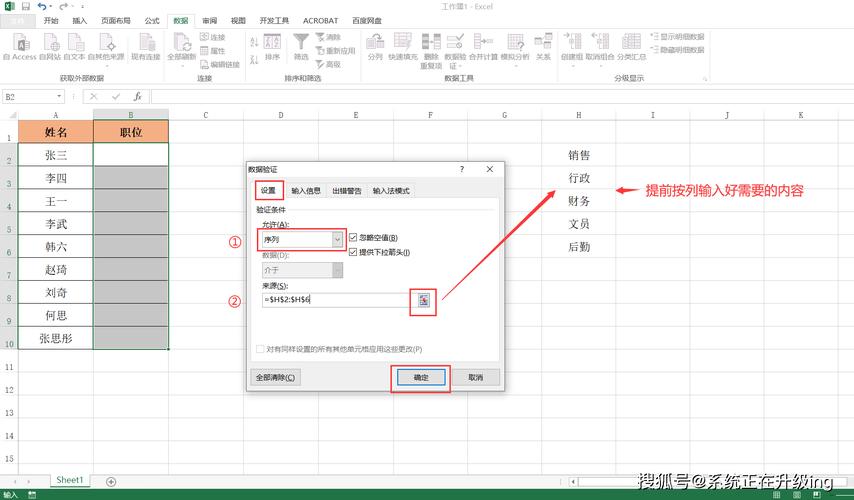The image size is (854, 500).
Task: Click the column H header
Action: 578,115
